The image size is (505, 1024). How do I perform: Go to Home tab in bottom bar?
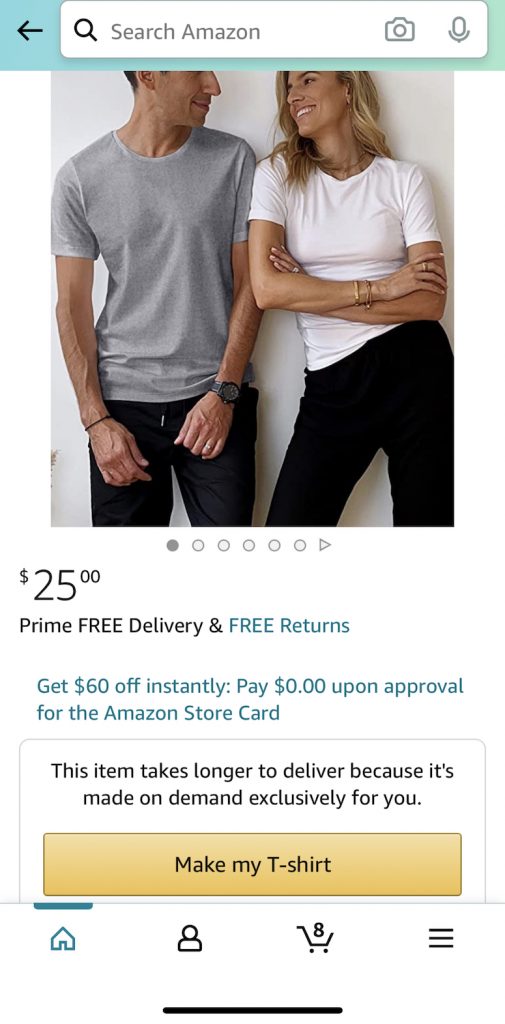[63, 939]
